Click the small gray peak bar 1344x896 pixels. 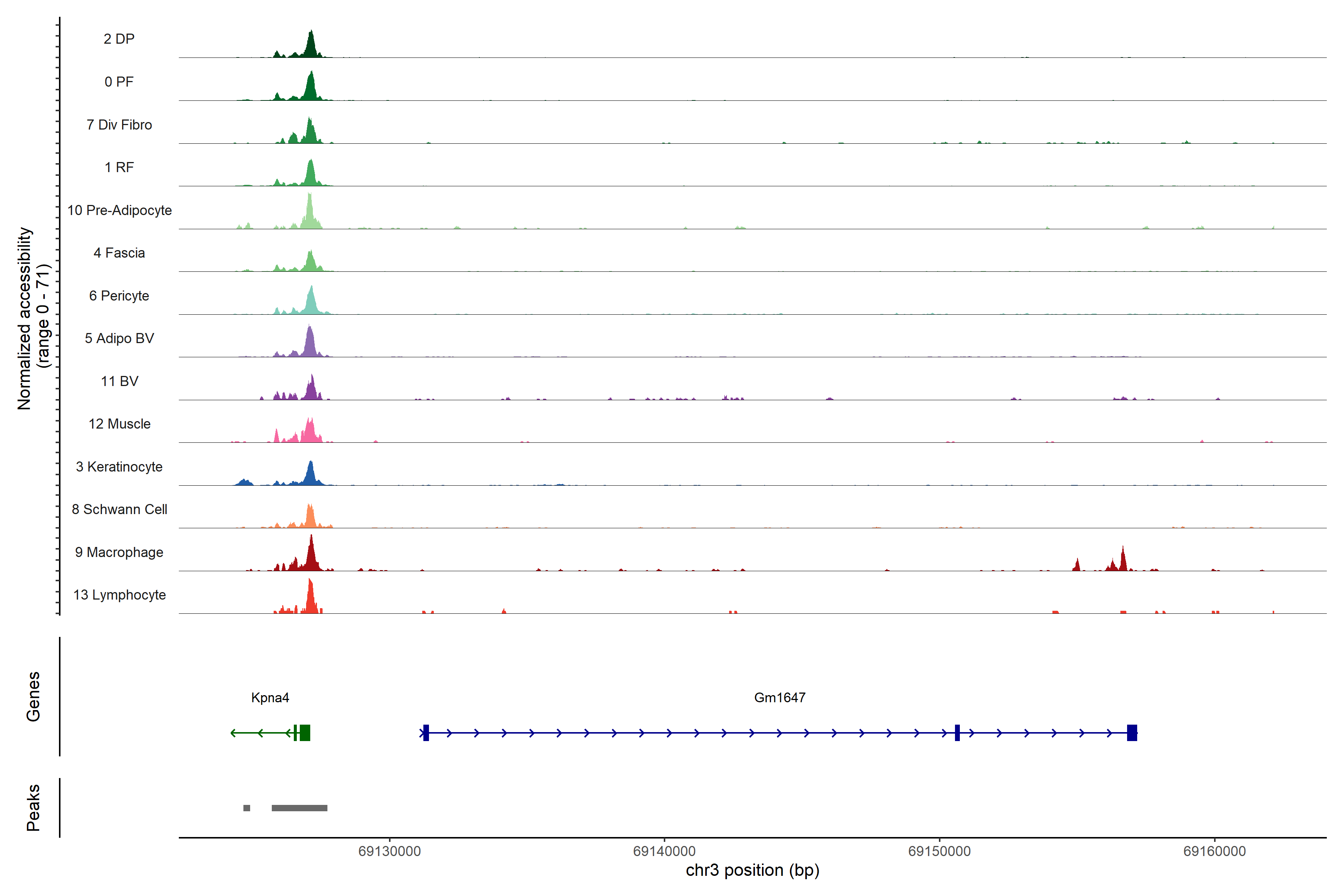(x=246, y=808)
